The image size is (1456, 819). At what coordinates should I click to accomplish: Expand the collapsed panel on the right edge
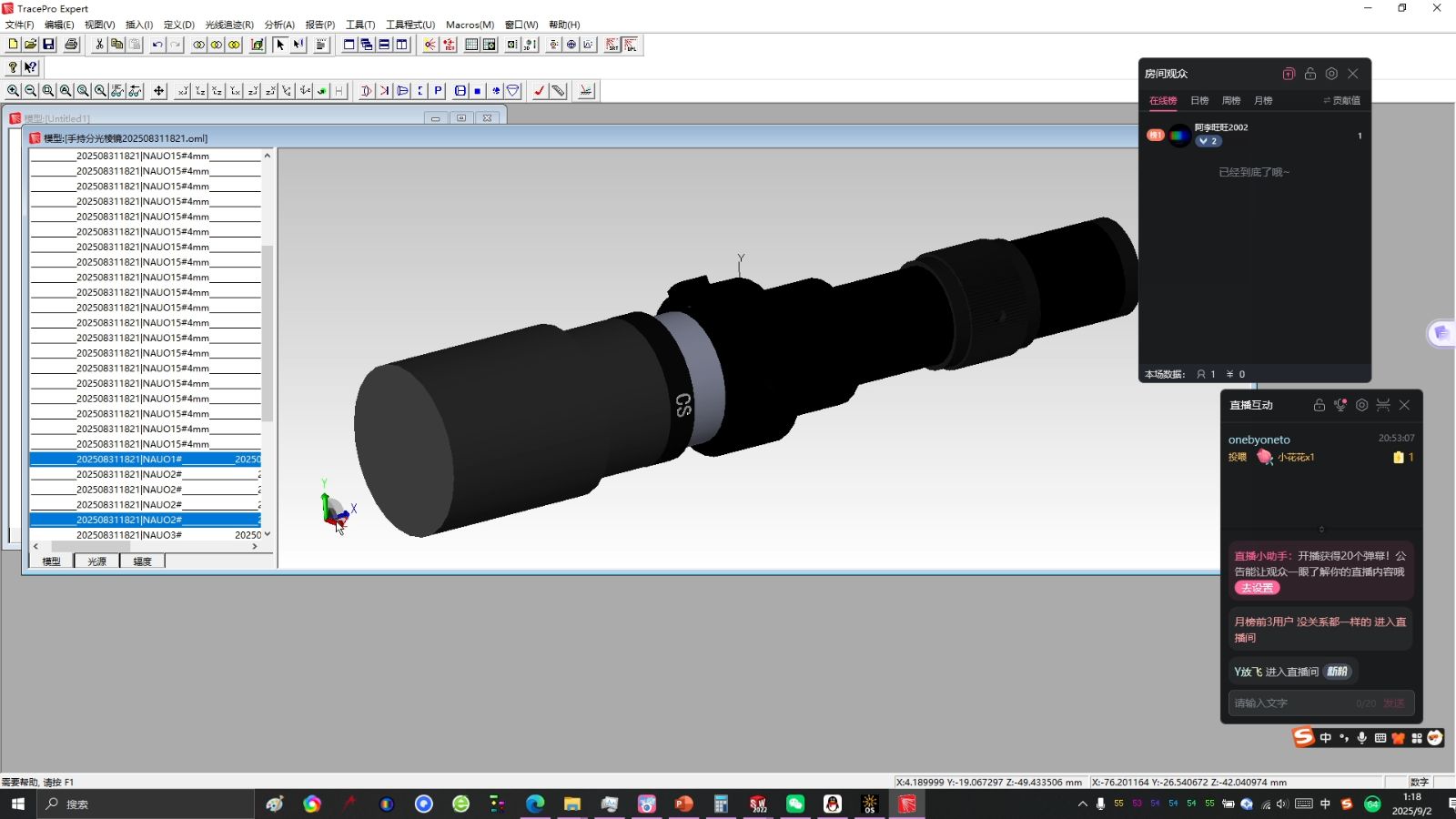click(1441, 333)
